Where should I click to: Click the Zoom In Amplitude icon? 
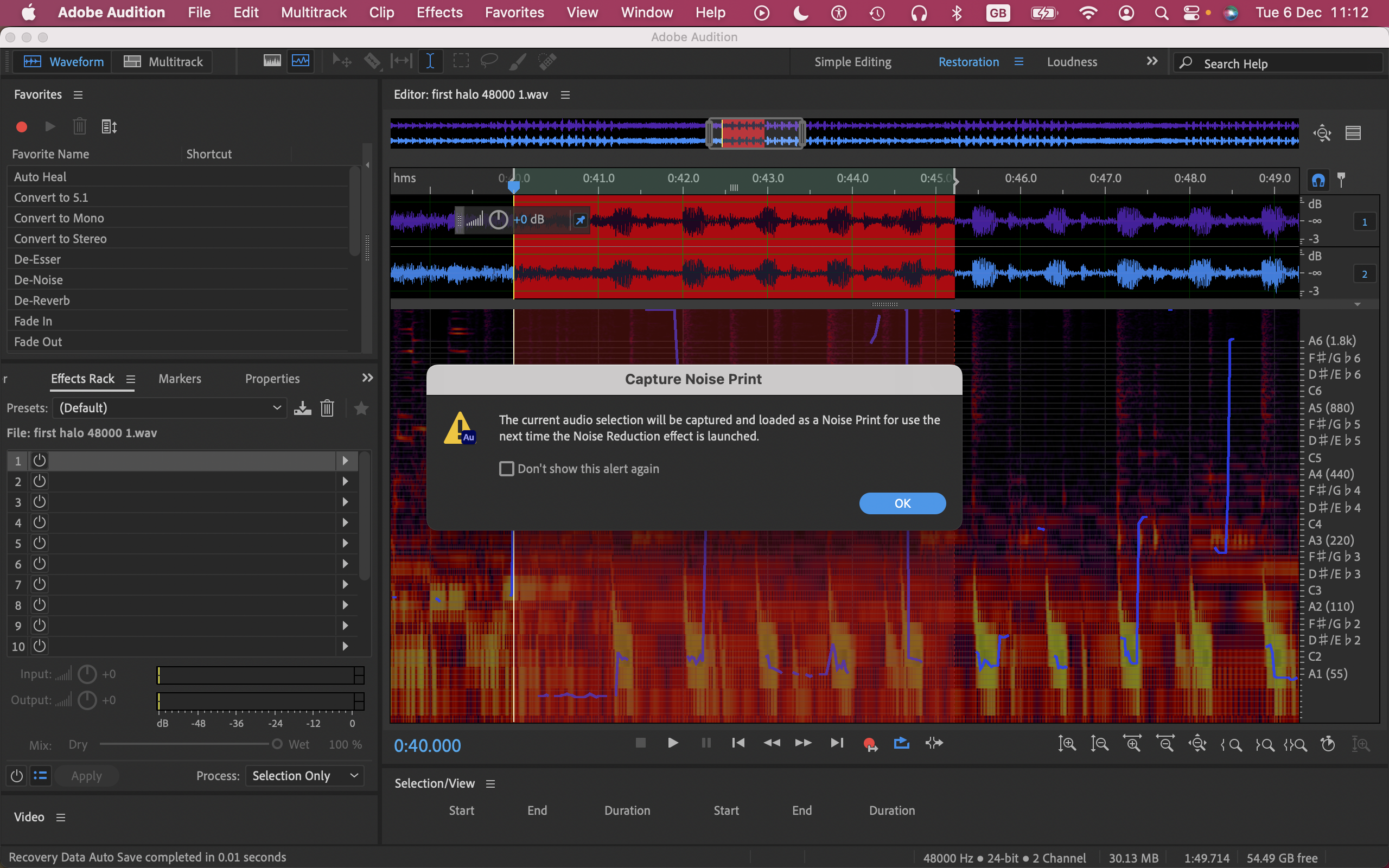click(1067, 744)
